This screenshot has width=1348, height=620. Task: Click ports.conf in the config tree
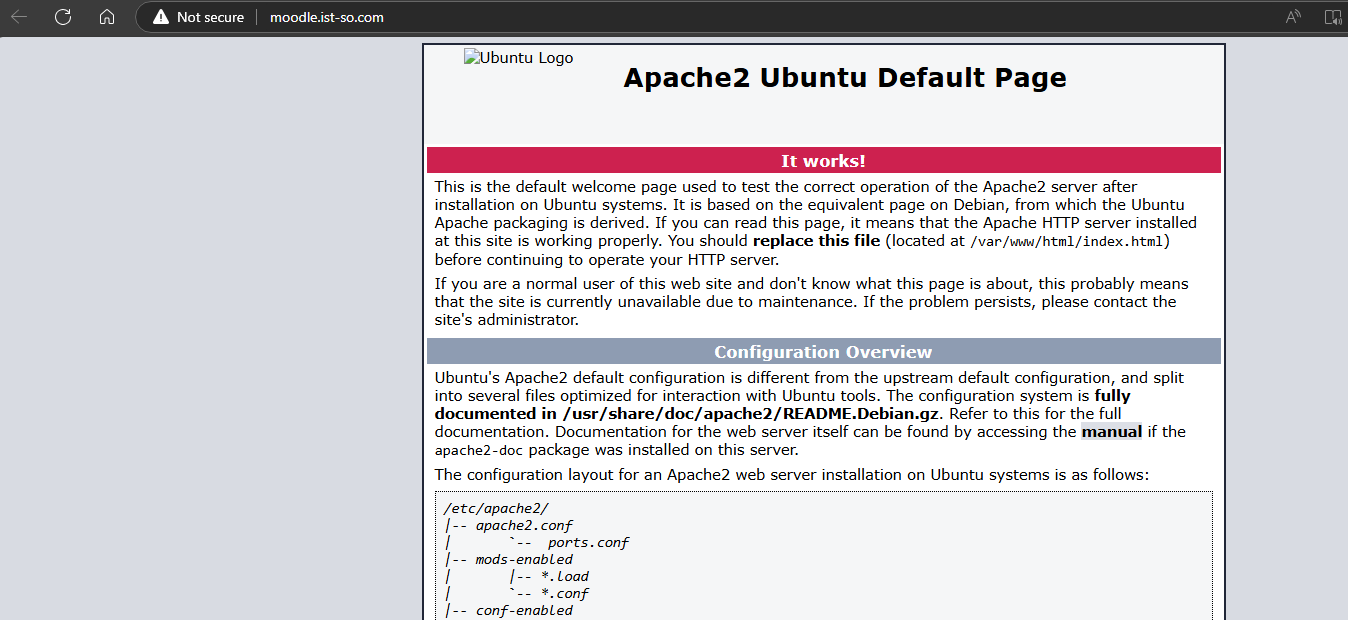[x=588, y=542]
